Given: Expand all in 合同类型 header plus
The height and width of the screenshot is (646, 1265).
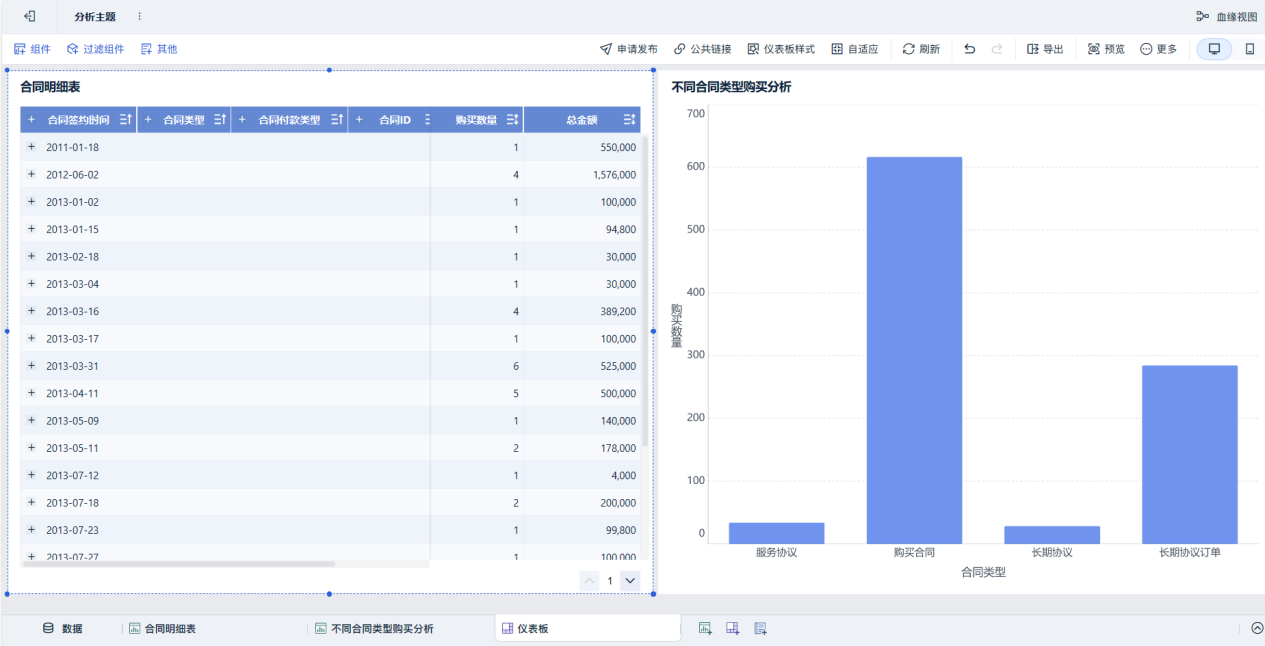Looking at the screenshot, I should click(148, 120).
